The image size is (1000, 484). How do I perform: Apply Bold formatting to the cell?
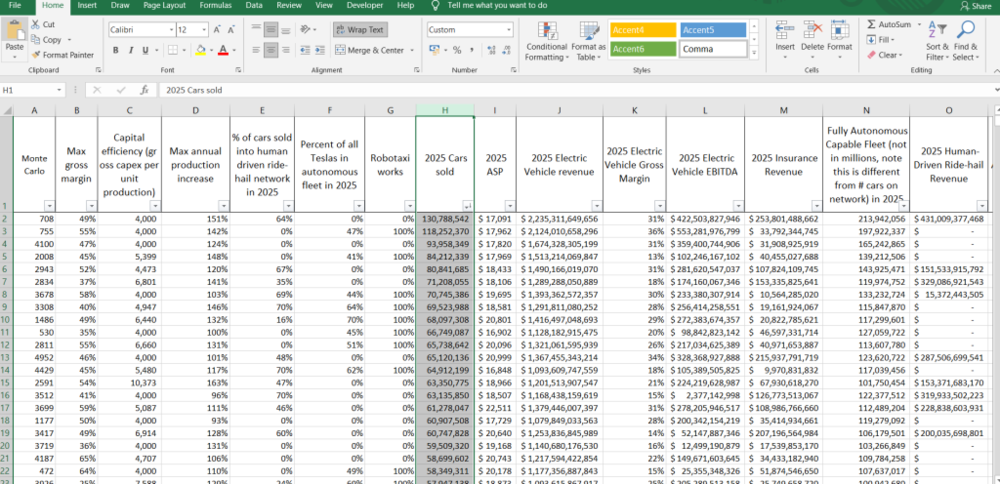click(x=115, y=50)
